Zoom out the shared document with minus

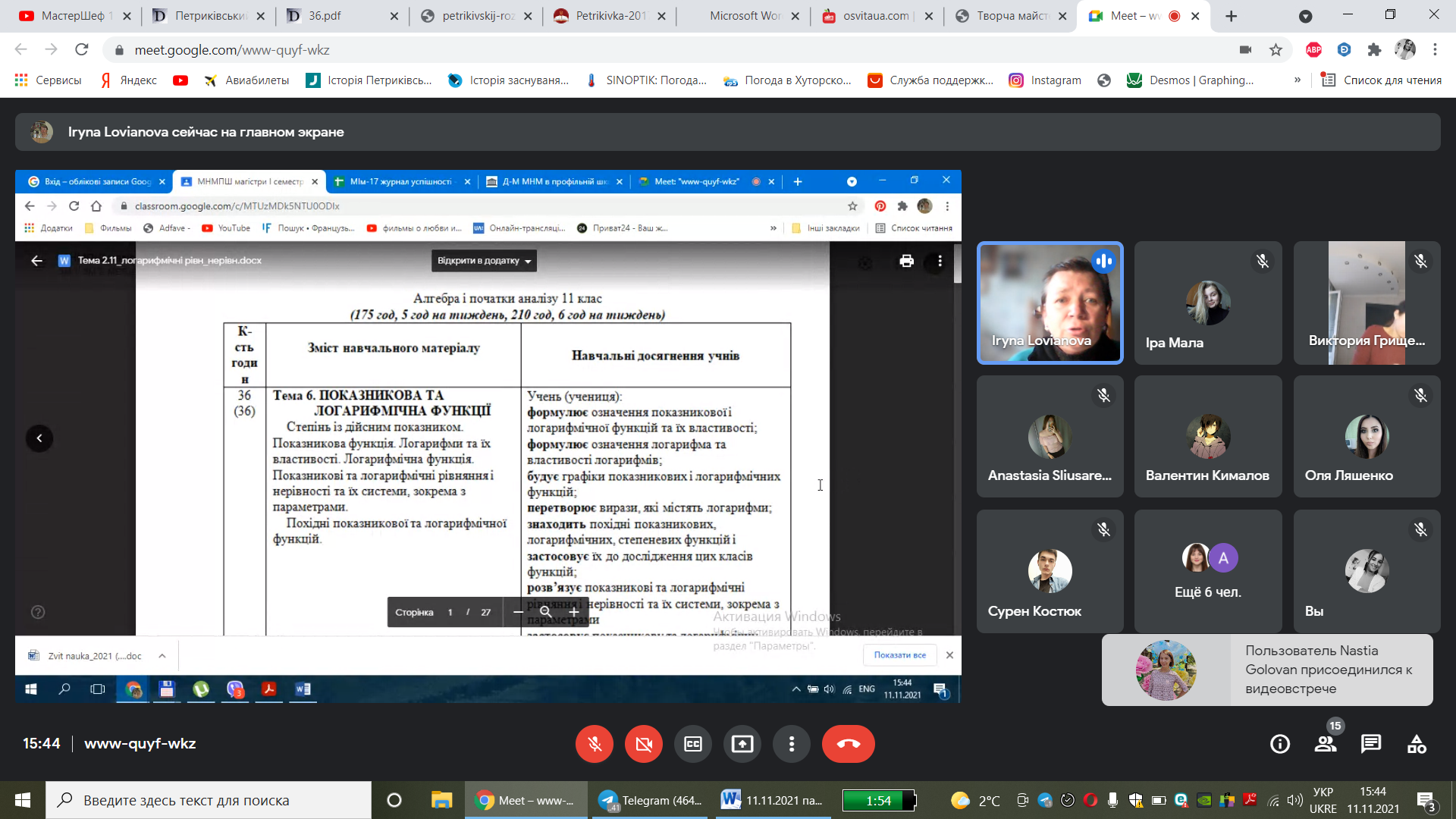click(518, 612)
